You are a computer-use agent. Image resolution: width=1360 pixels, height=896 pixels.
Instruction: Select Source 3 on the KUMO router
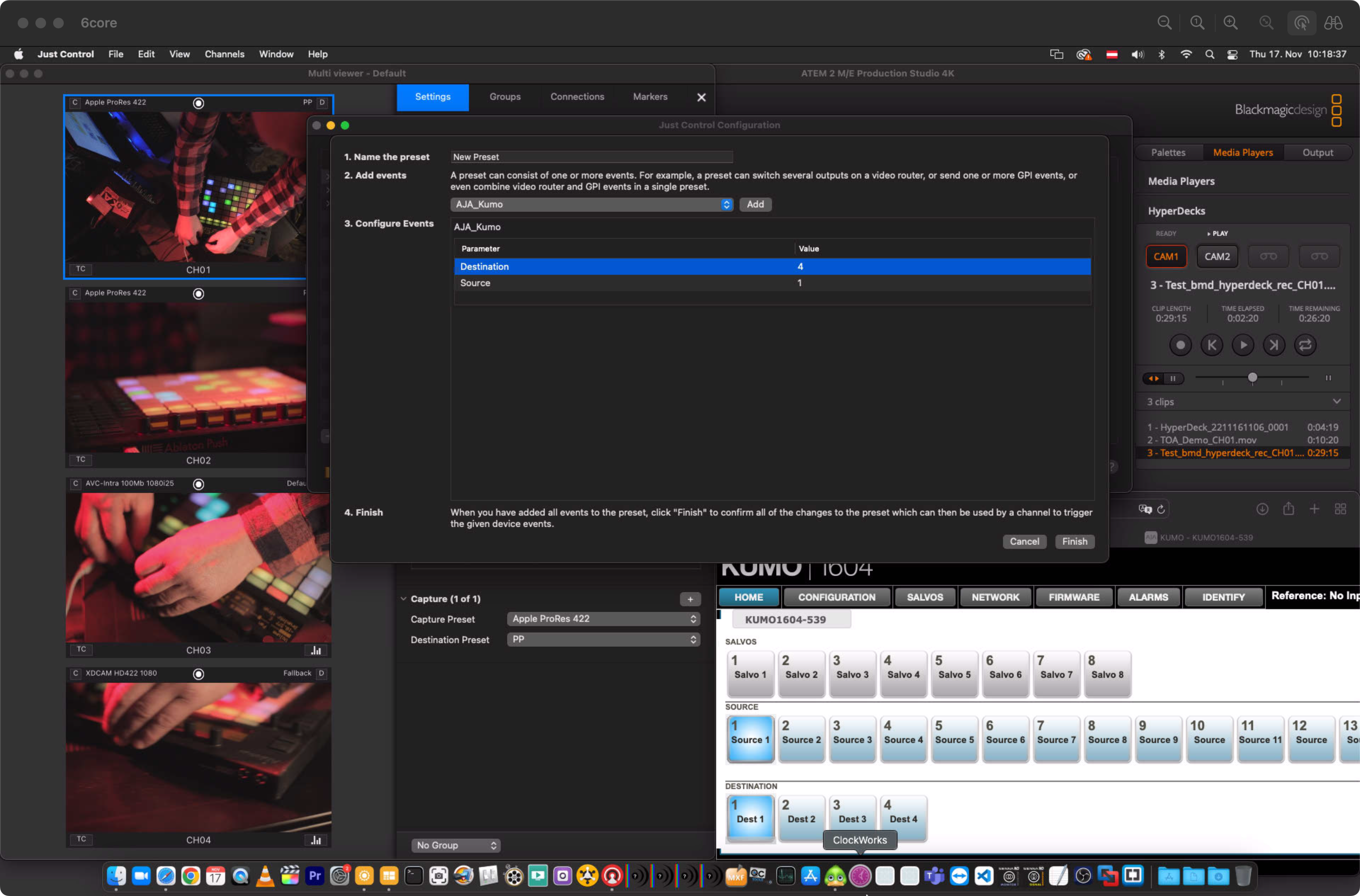click(x=852, y=739)
